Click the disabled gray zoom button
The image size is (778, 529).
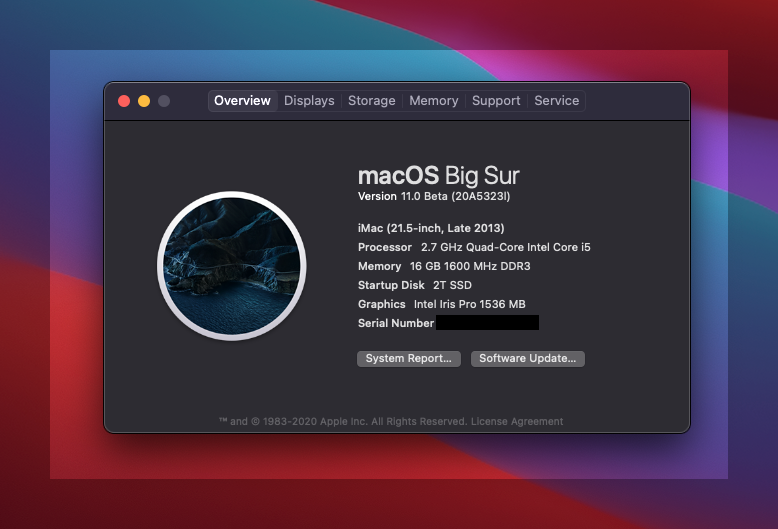click(x=164, y=101)
